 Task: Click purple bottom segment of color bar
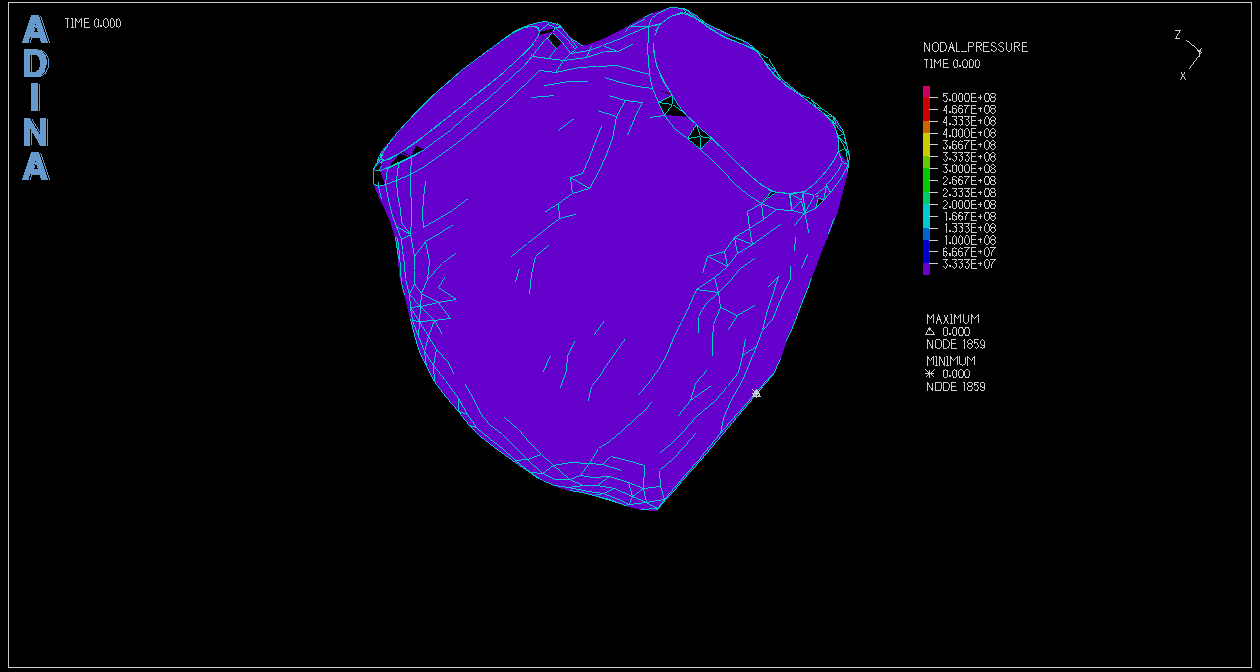click(x=926, y=267)
